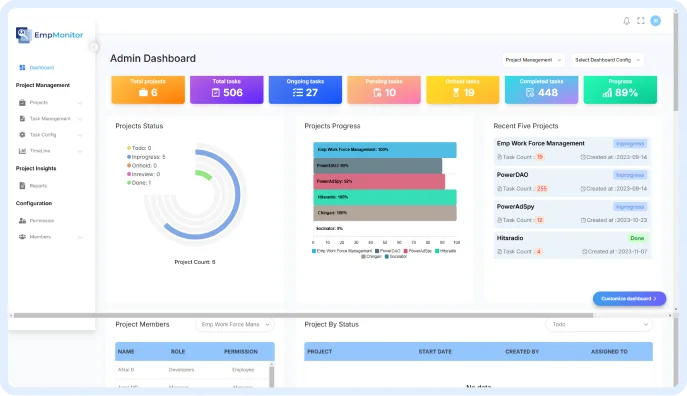Open the user profile avatar
This screenshot has width=687, height=396.
[x=655, y=21]
